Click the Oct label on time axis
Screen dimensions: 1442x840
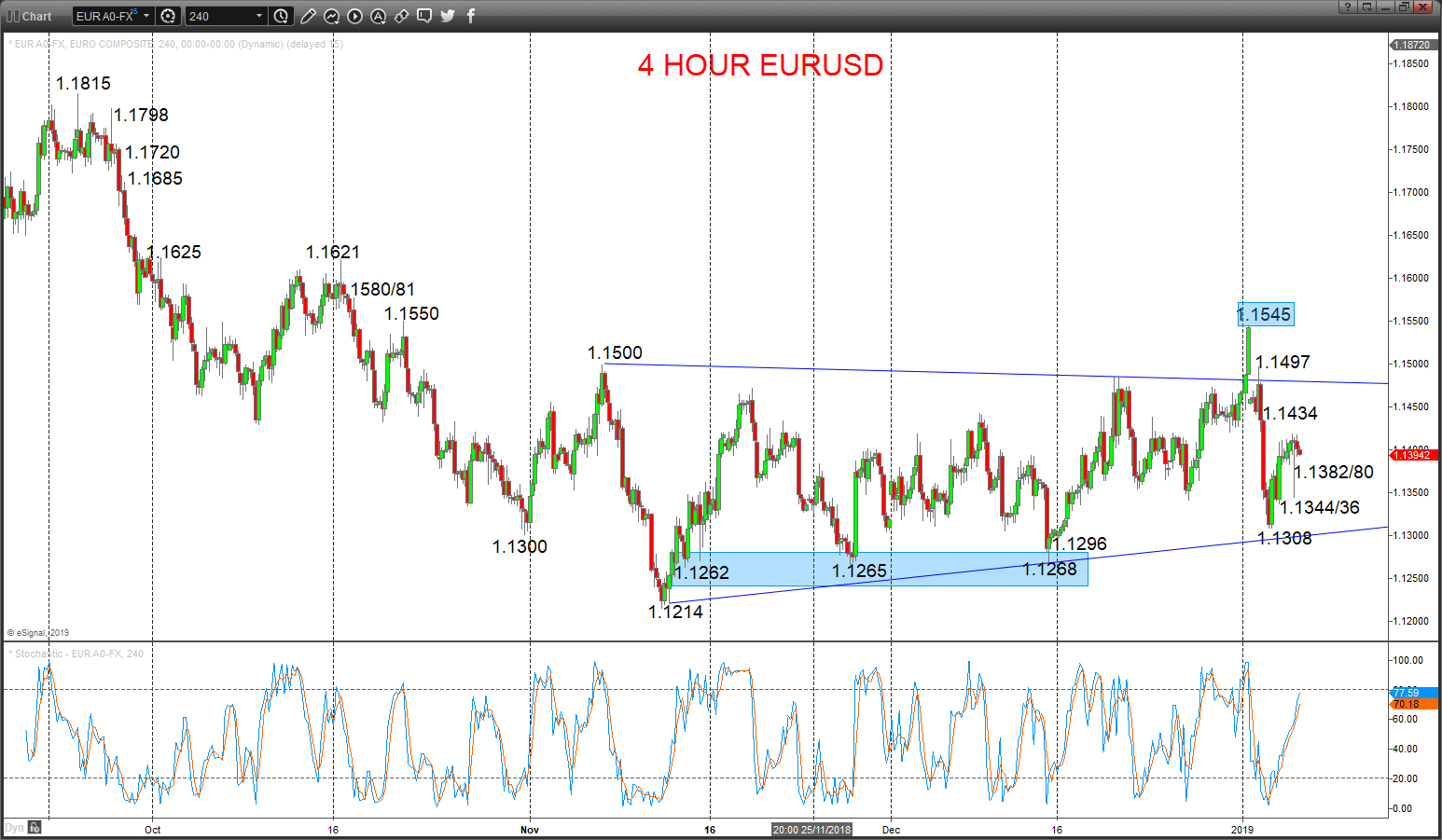click(152, 830)
